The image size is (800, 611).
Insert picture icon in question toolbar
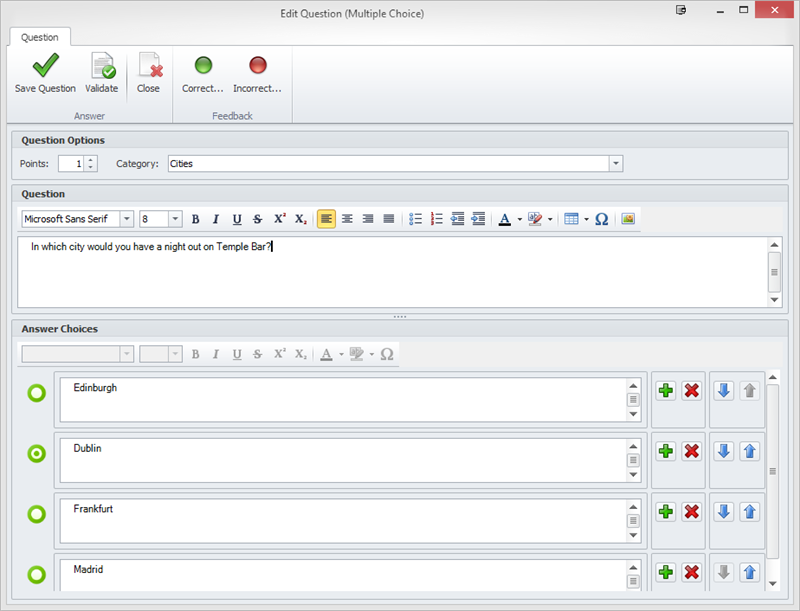[x=628, y=219]
